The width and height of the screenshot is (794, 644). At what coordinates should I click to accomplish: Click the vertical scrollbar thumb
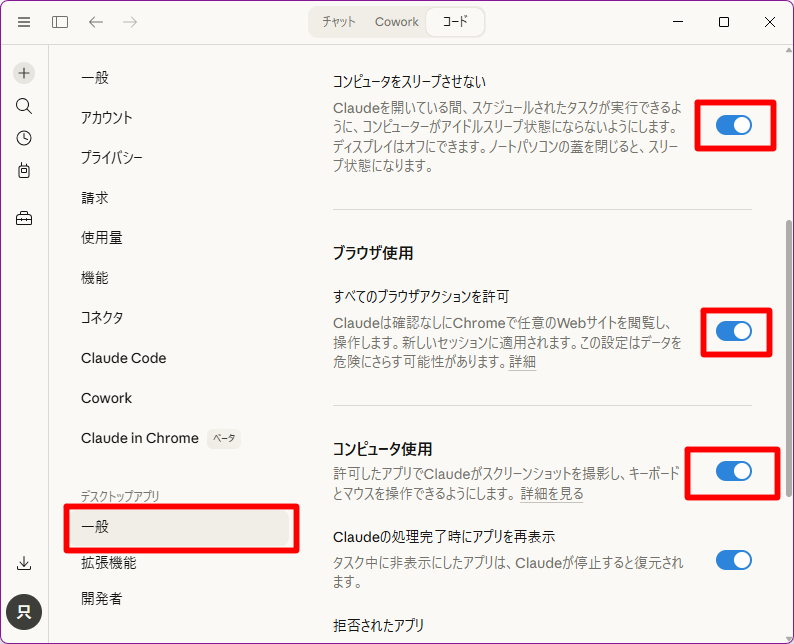click(788, 358)
